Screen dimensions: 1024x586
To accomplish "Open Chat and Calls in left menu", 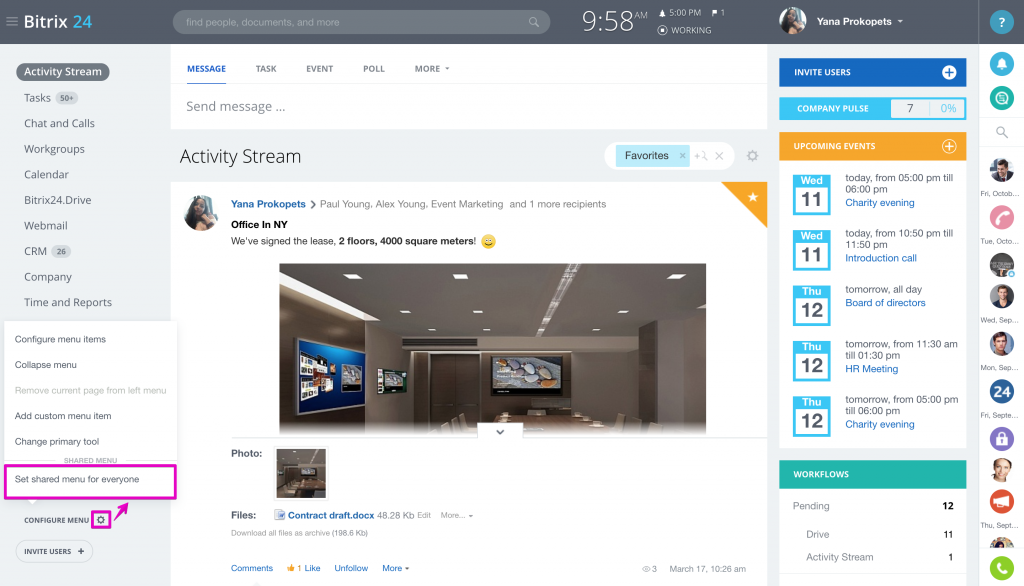I will click(59, 123).
